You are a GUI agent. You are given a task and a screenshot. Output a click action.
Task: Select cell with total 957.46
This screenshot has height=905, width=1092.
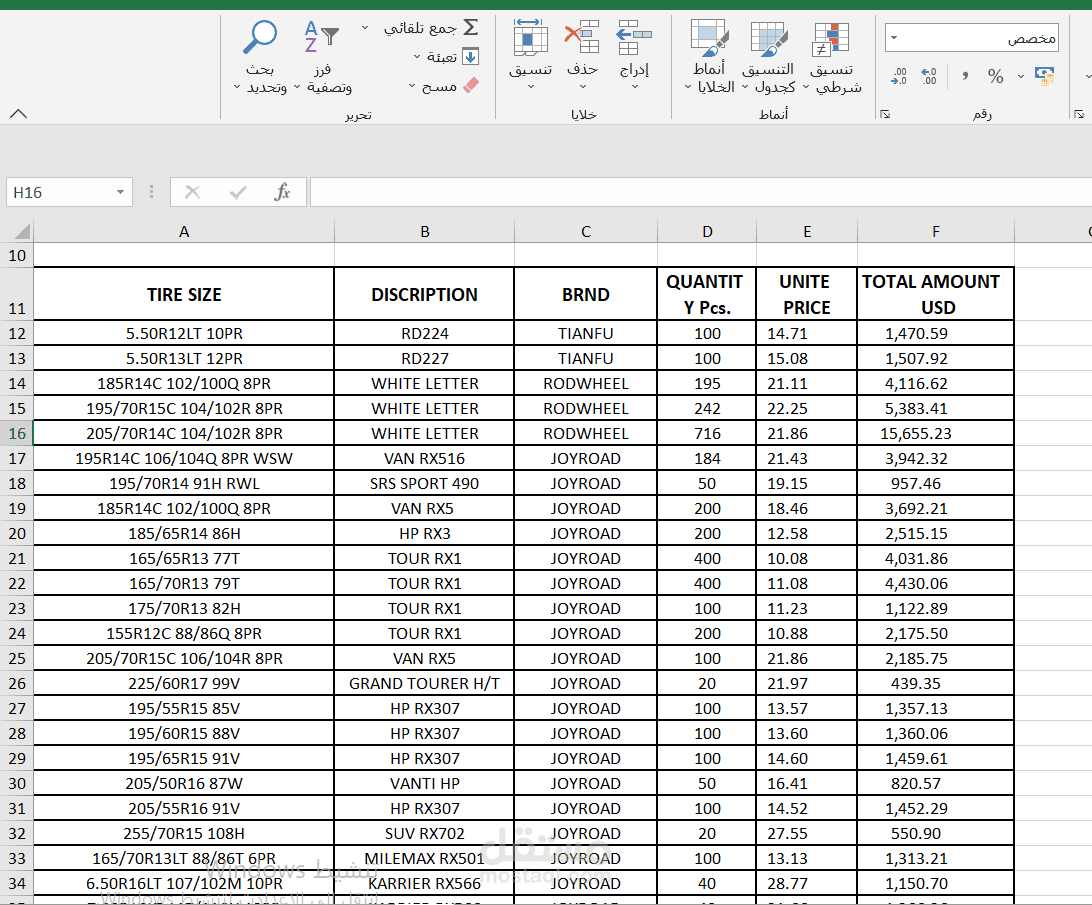pyautogui.click(x=935, y=484)
